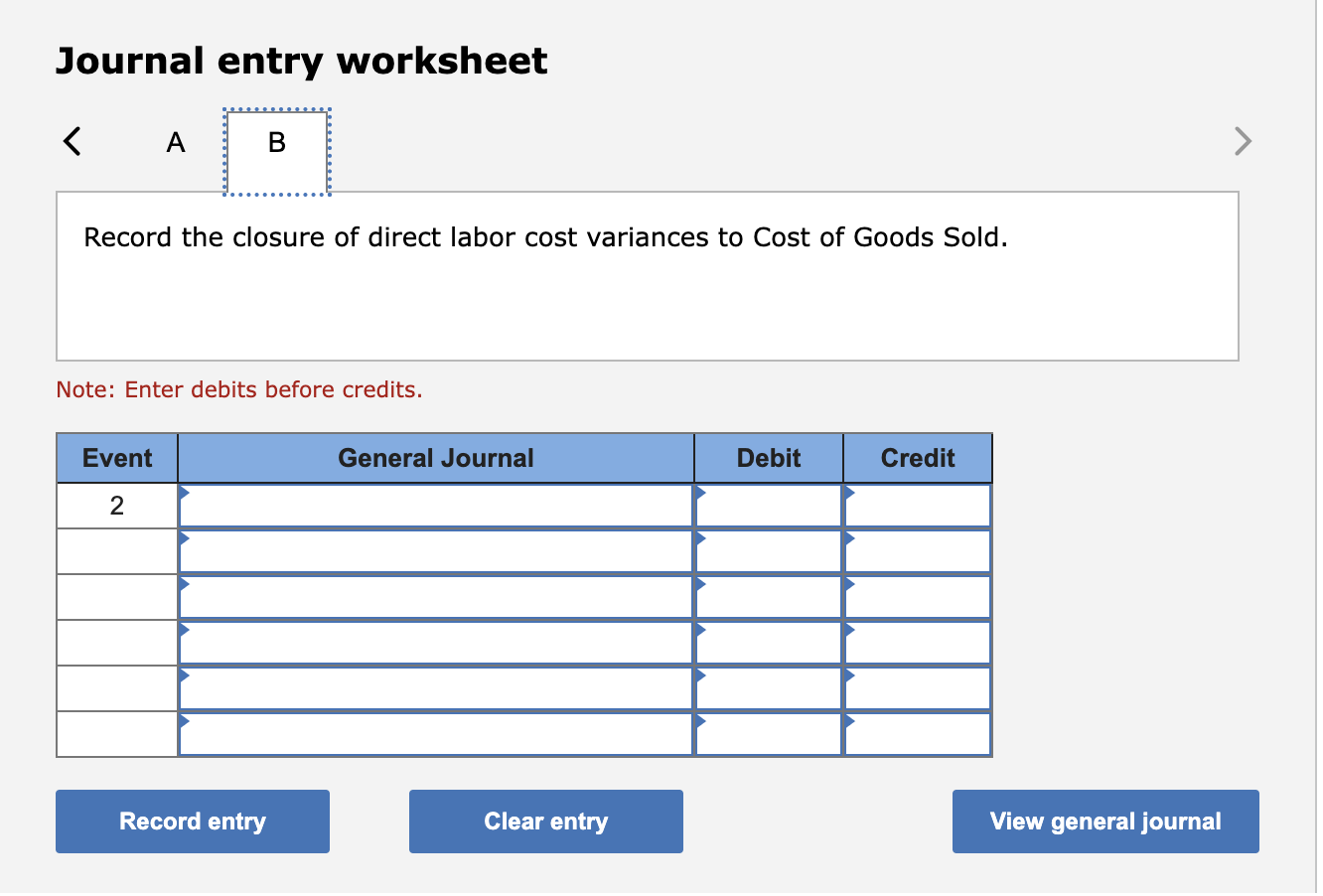Open the account dropdown marker in the last journal row
Screen dimensions: 1323x896
[x=184, y=720]
